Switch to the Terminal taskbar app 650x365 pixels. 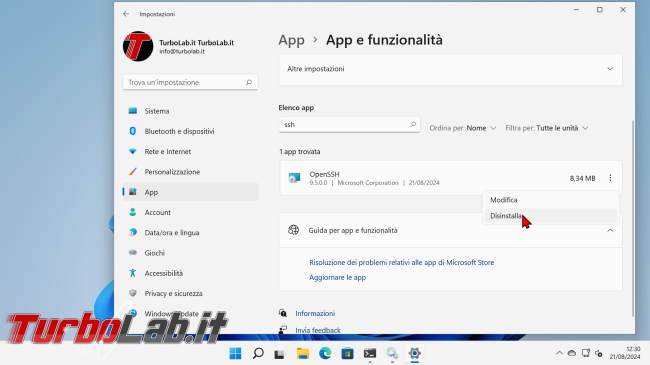pos(370,353)
